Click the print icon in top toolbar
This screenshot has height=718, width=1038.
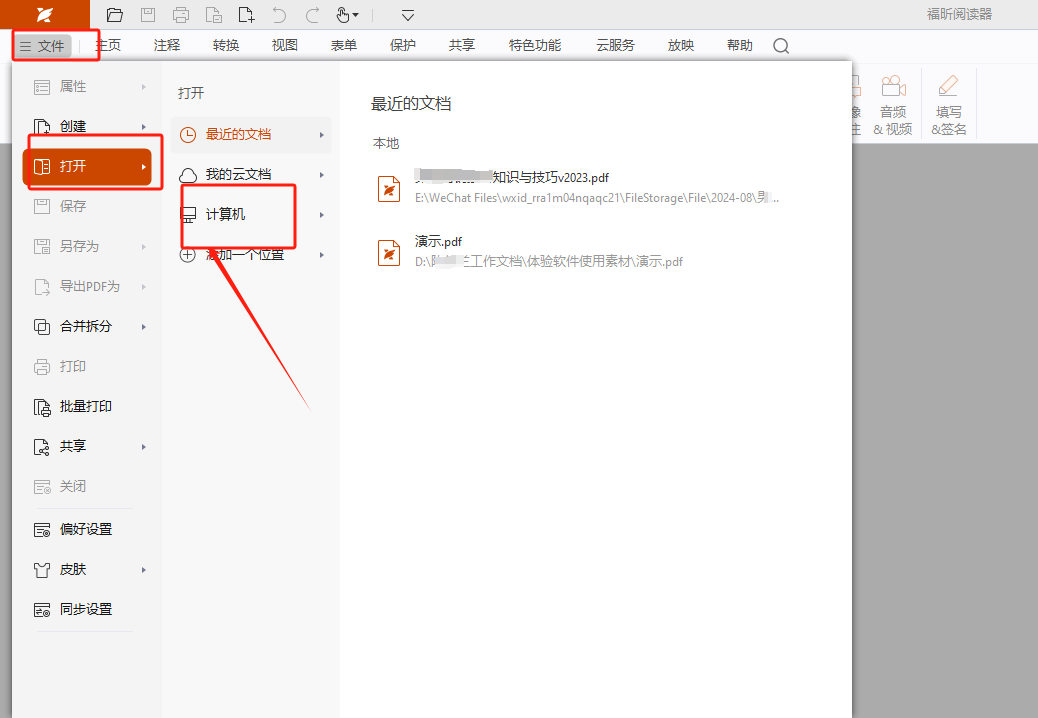[x=181, y=15]
